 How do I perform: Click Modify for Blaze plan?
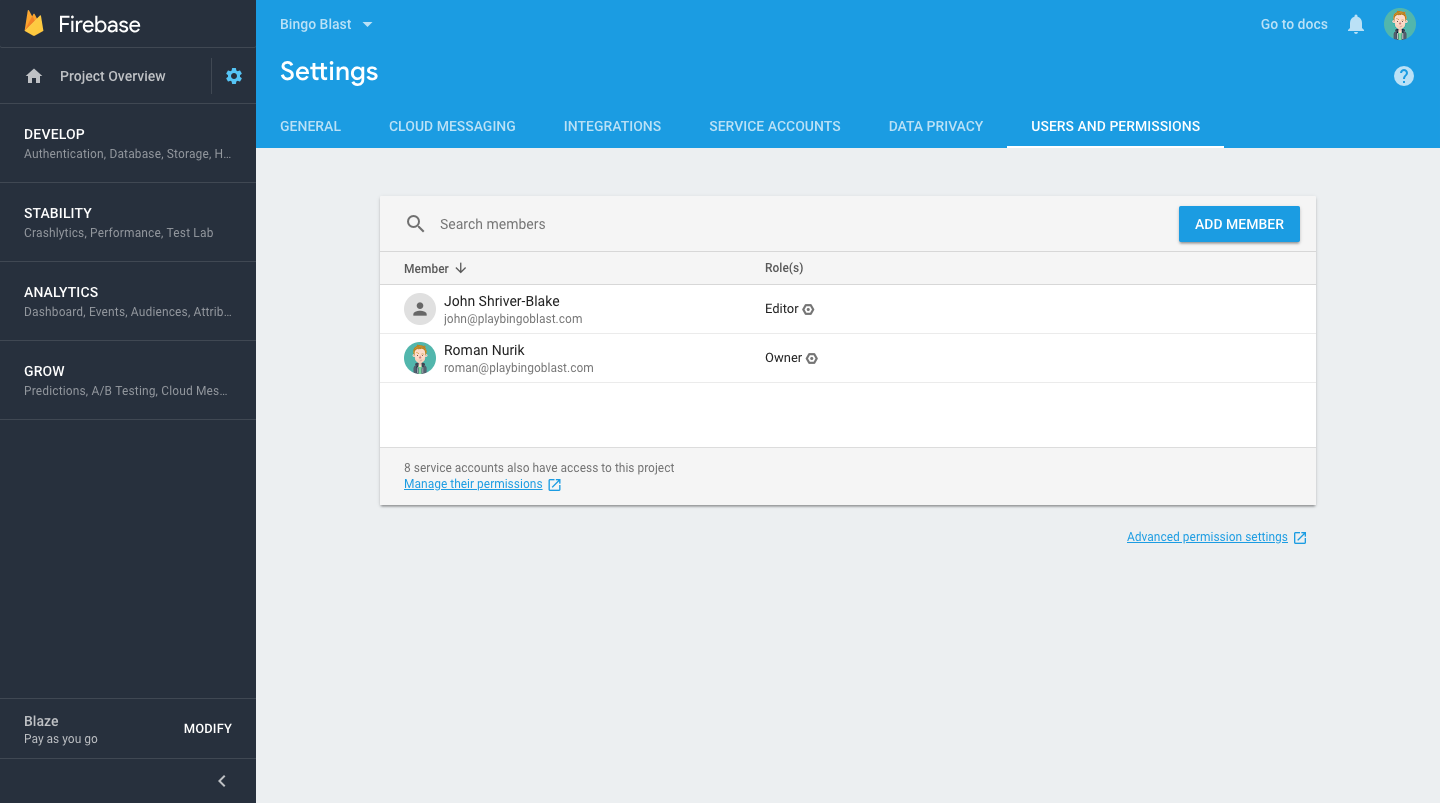point(208,729)
